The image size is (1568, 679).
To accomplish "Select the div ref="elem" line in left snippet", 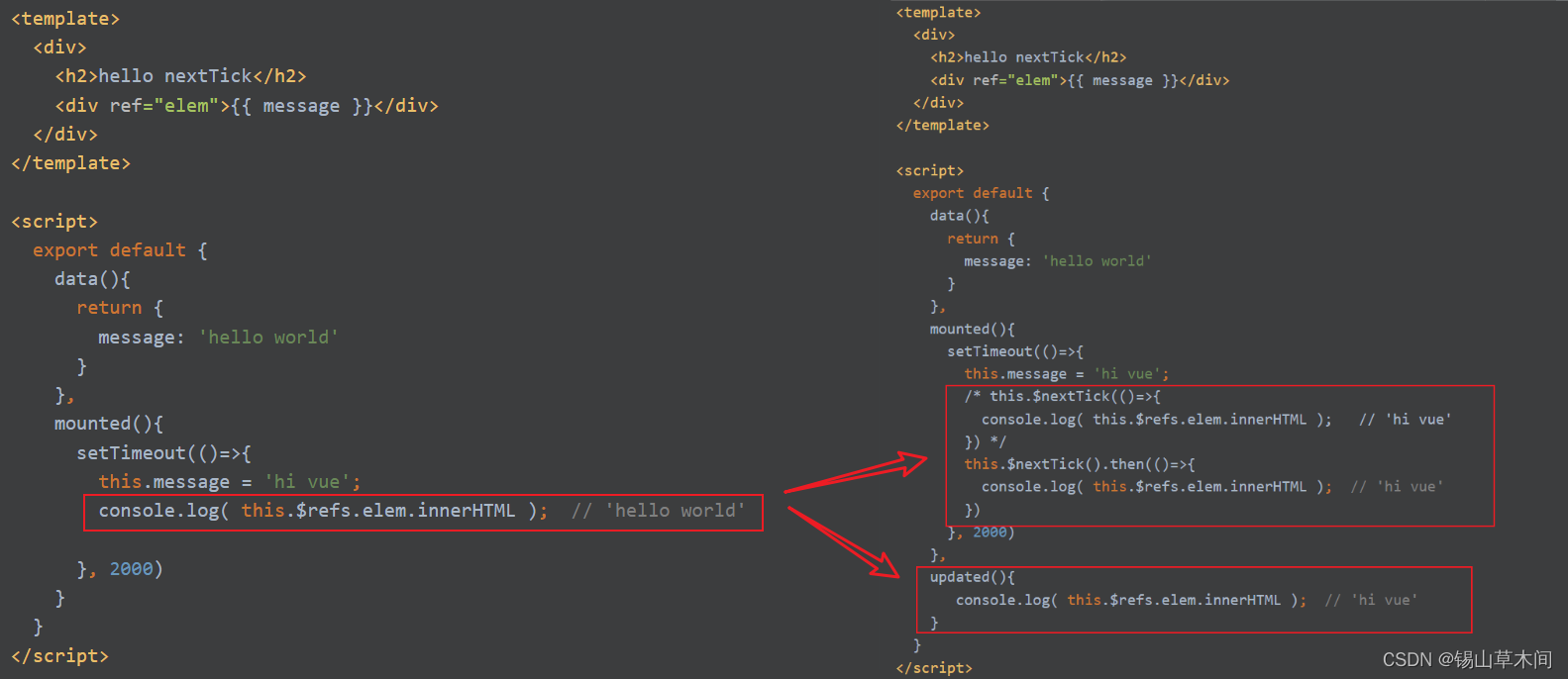I will (247, 106).
